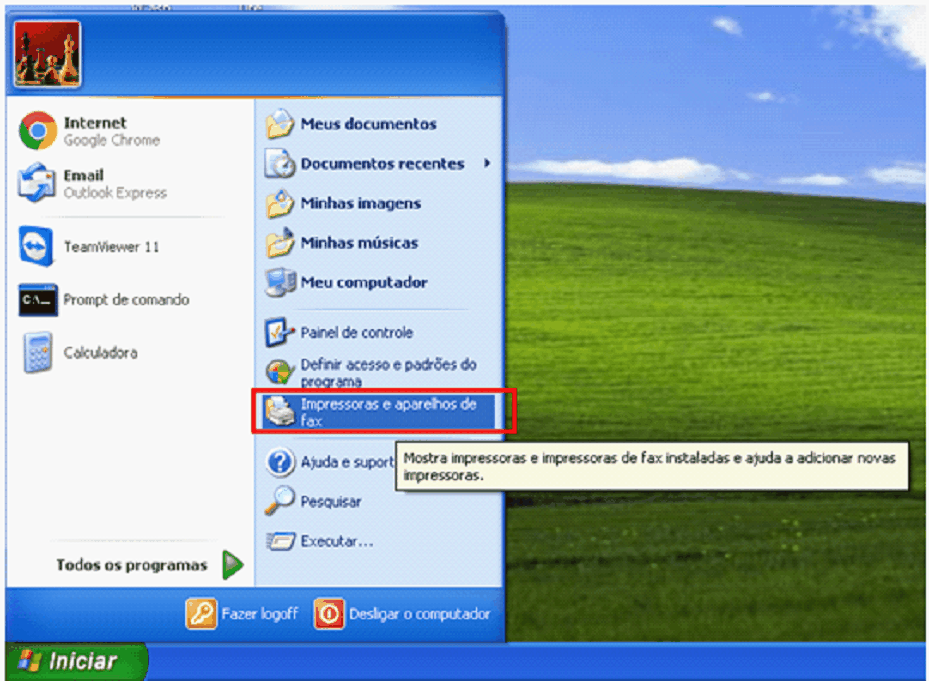Viewport: 930px width, 682px height.
Task: Click the Pesquisar magnifier icon
Action: [280, 501]
